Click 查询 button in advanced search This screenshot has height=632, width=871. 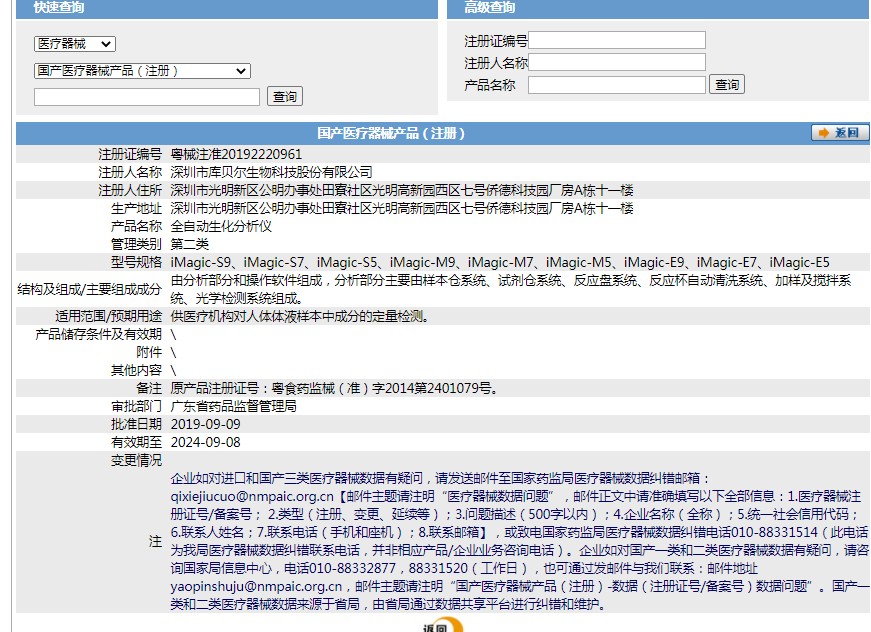(727, 85)
